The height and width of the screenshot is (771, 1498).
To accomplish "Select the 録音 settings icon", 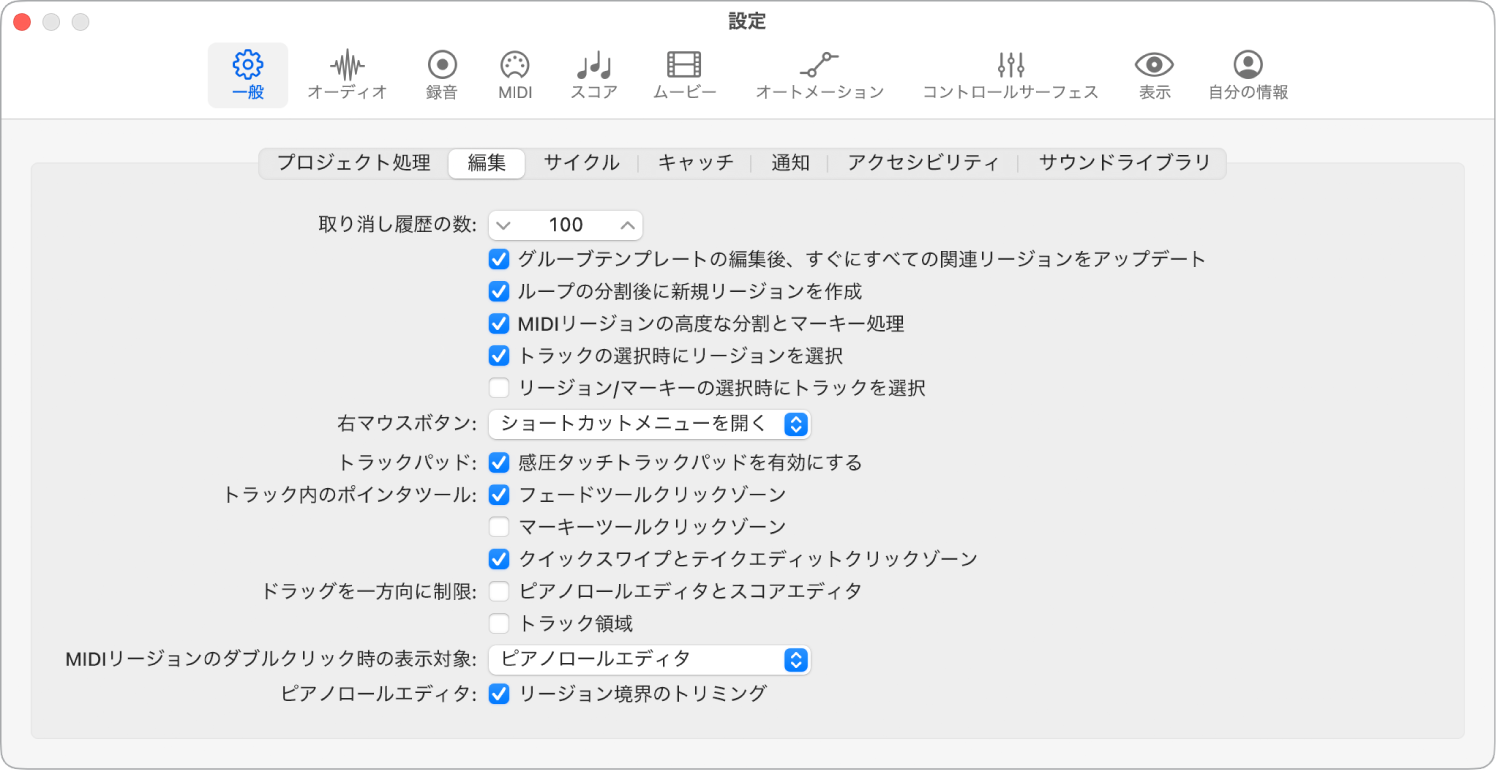I will tap(440, 74).
